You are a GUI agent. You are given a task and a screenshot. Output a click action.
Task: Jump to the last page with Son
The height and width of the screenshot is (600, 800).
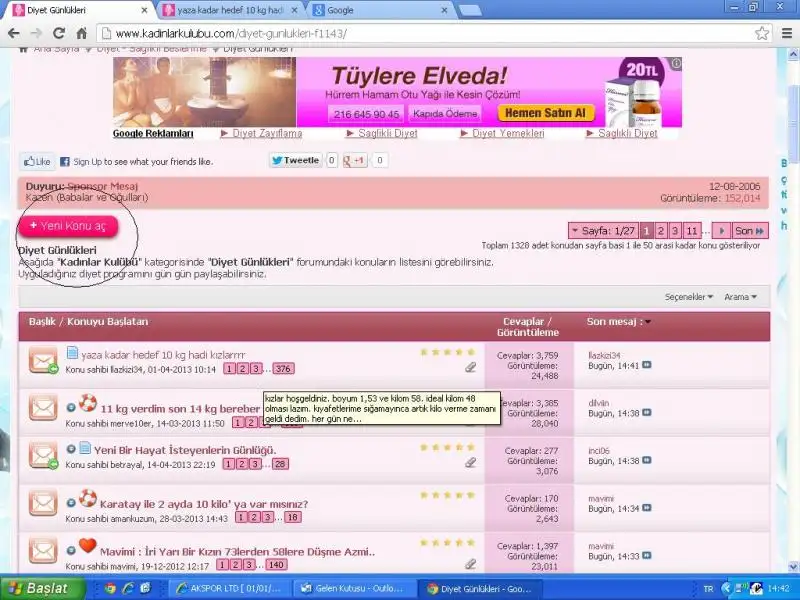tap(749, 231)
